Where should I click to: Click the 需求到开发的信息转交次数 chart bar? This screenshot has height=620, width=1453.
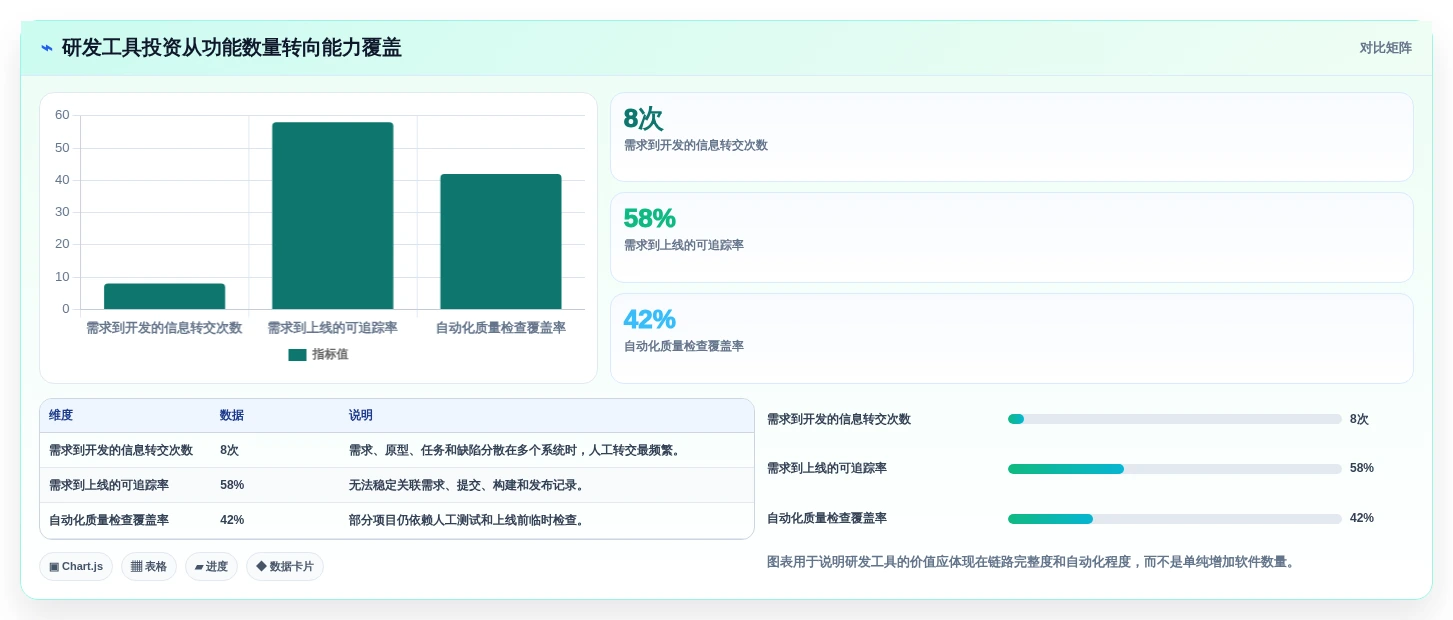(x=164, y=296)
